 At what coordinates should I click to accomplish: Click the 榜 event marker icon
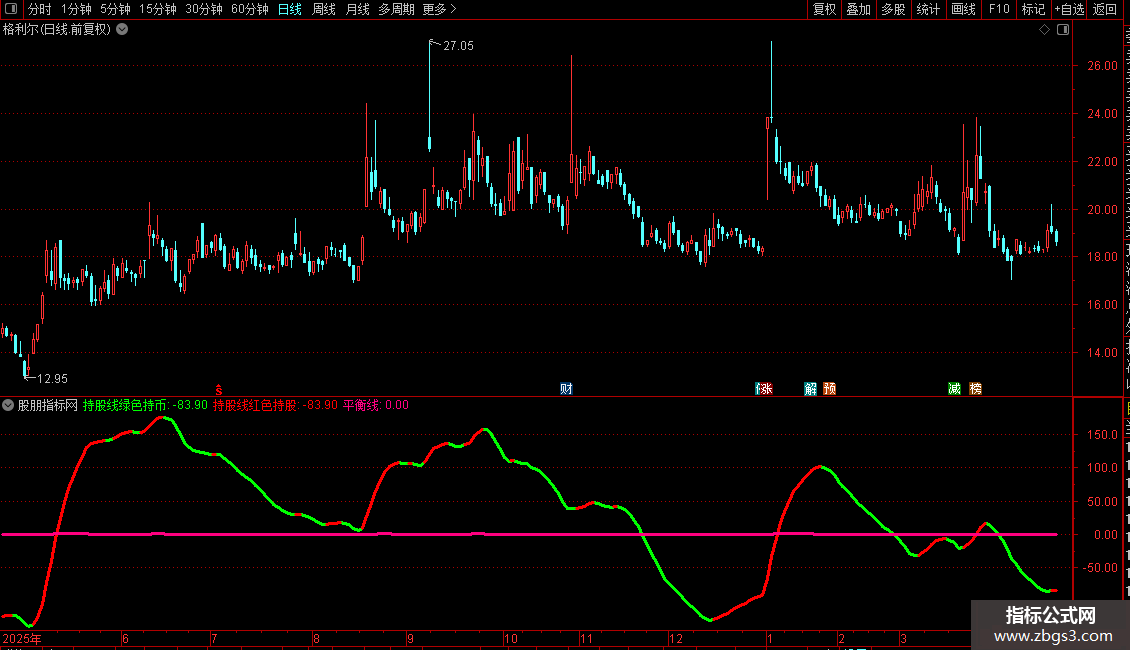(x=975, y=389)
